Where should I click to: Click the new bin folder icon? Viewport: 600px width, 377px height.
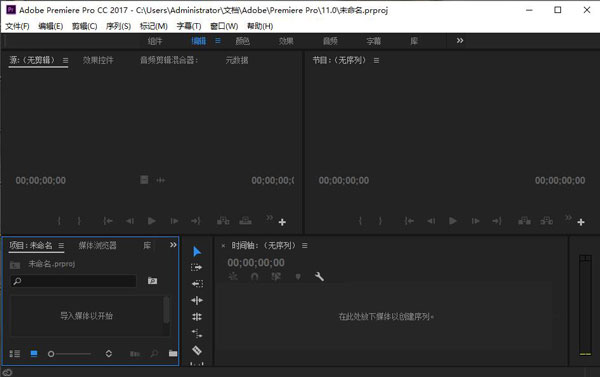tap(173, 353)
